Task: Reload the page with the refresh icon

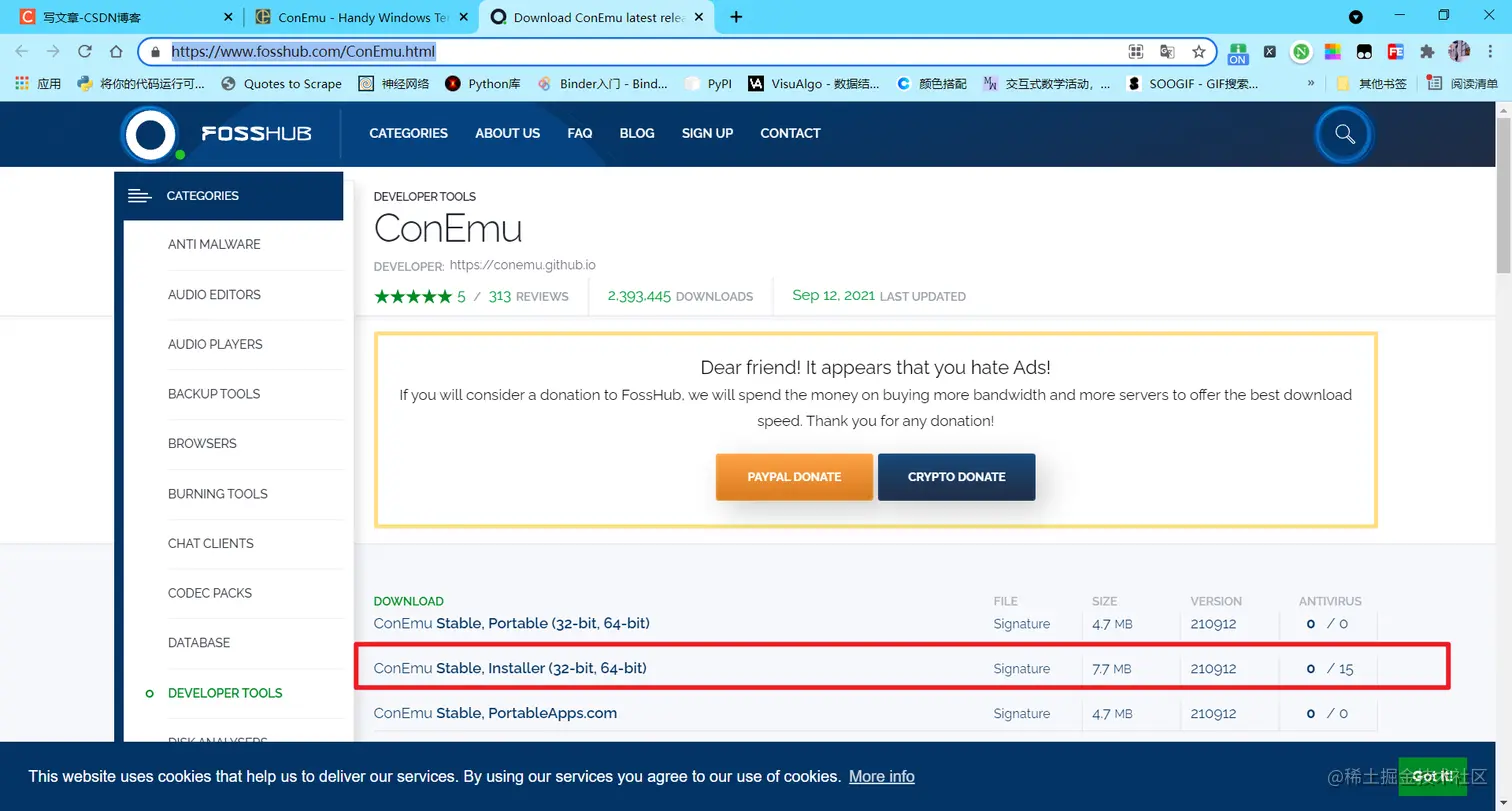Action: (85, 52)
